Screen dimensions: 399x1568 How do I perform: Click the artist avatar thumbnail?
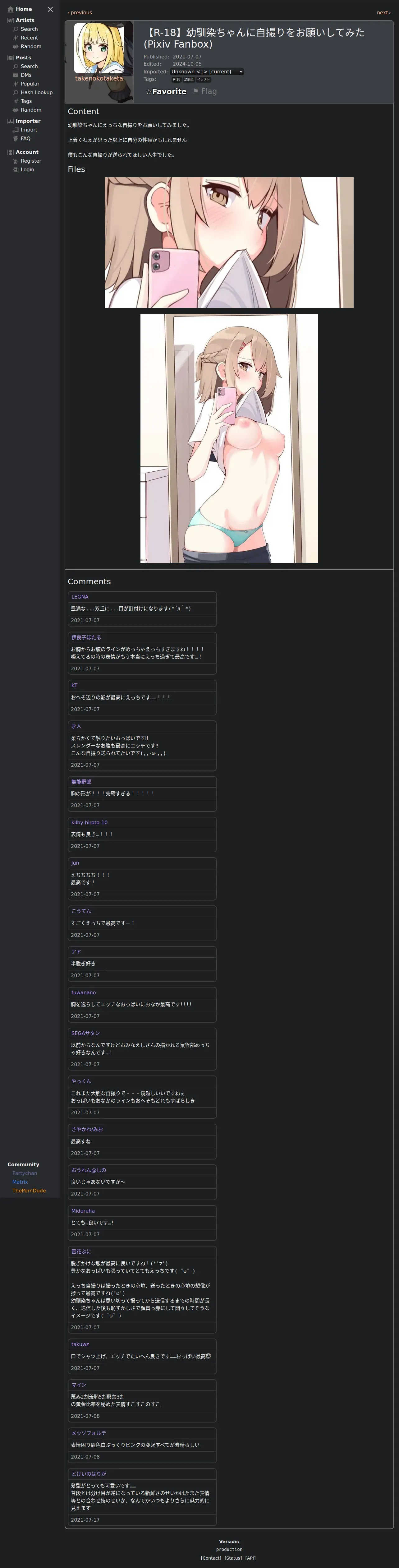coord(99,48)
